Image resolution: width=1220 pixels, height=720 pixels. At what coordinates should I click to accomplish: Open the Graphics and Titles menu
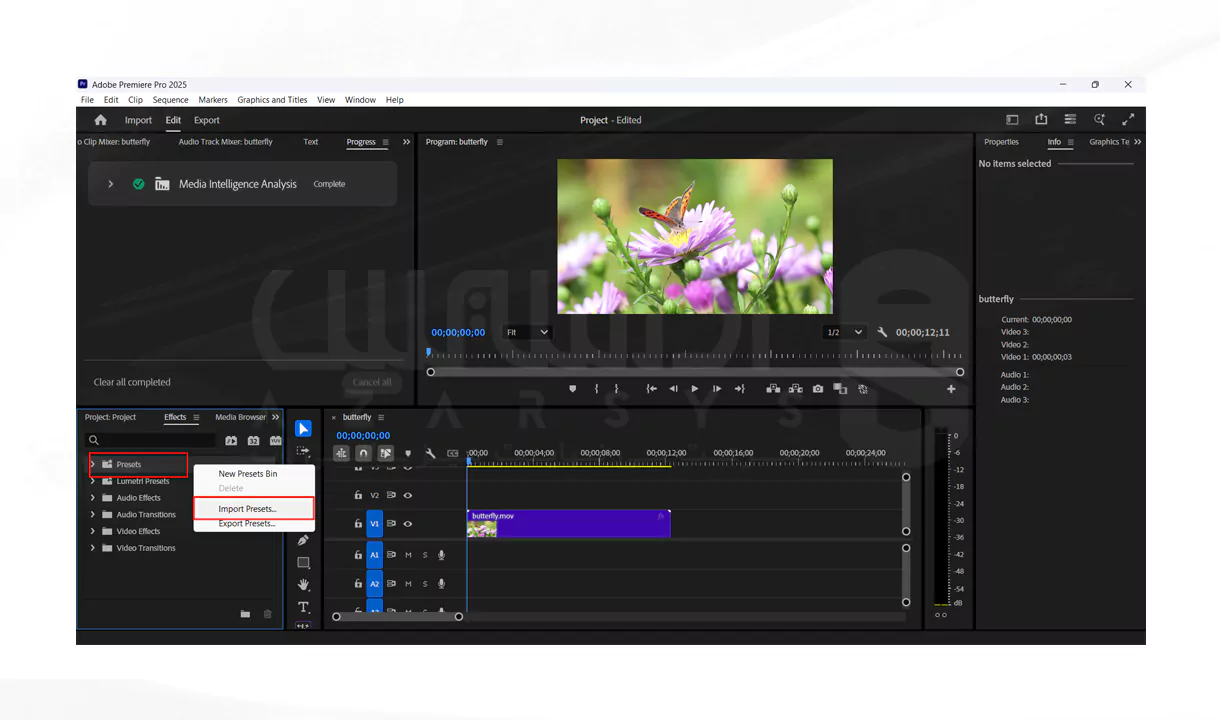[x=272, y=100]
